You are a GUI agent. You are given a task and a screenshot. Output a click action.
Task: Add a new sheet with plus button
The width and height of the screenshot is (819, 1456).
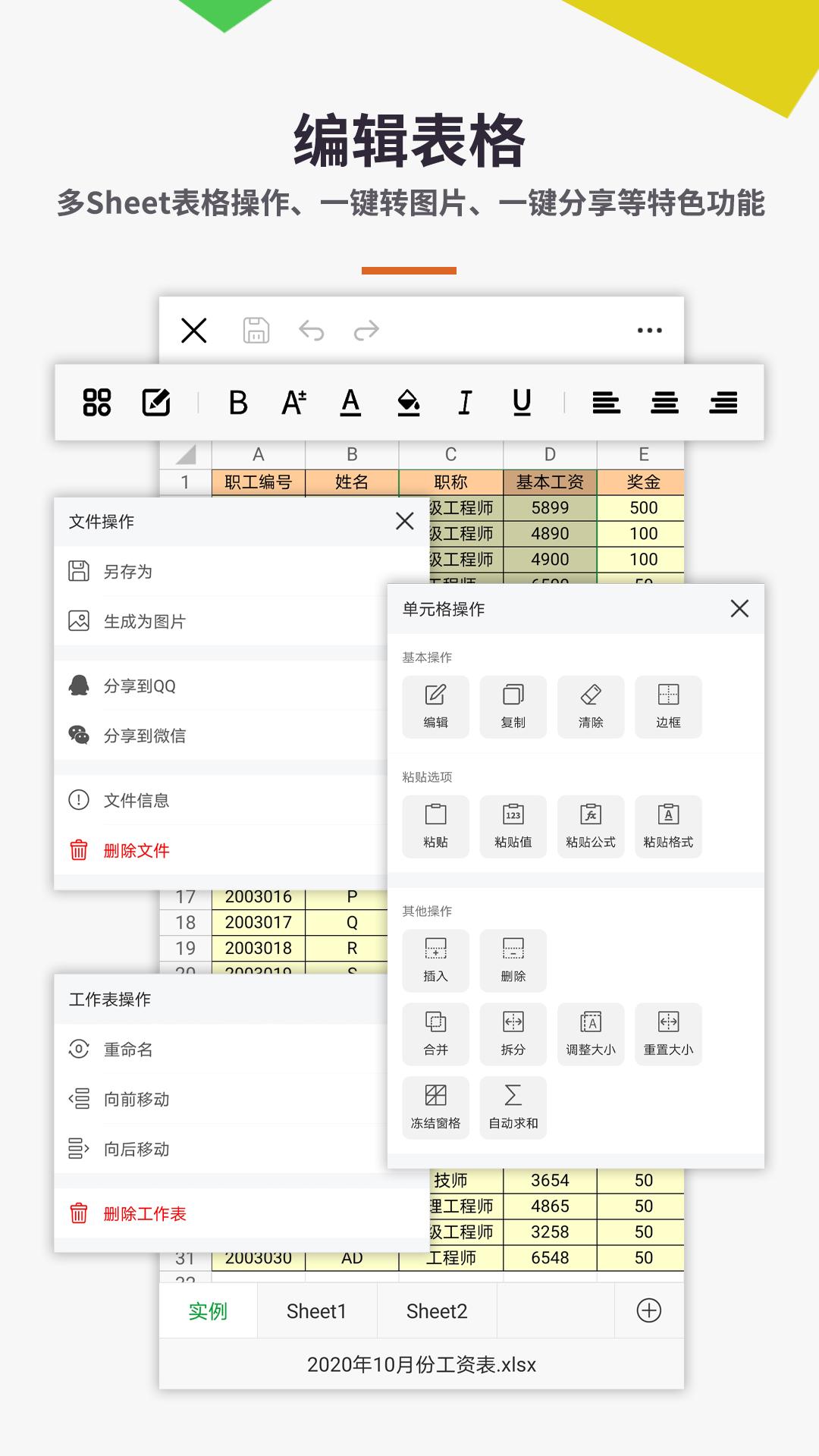tap(649, 1310)
